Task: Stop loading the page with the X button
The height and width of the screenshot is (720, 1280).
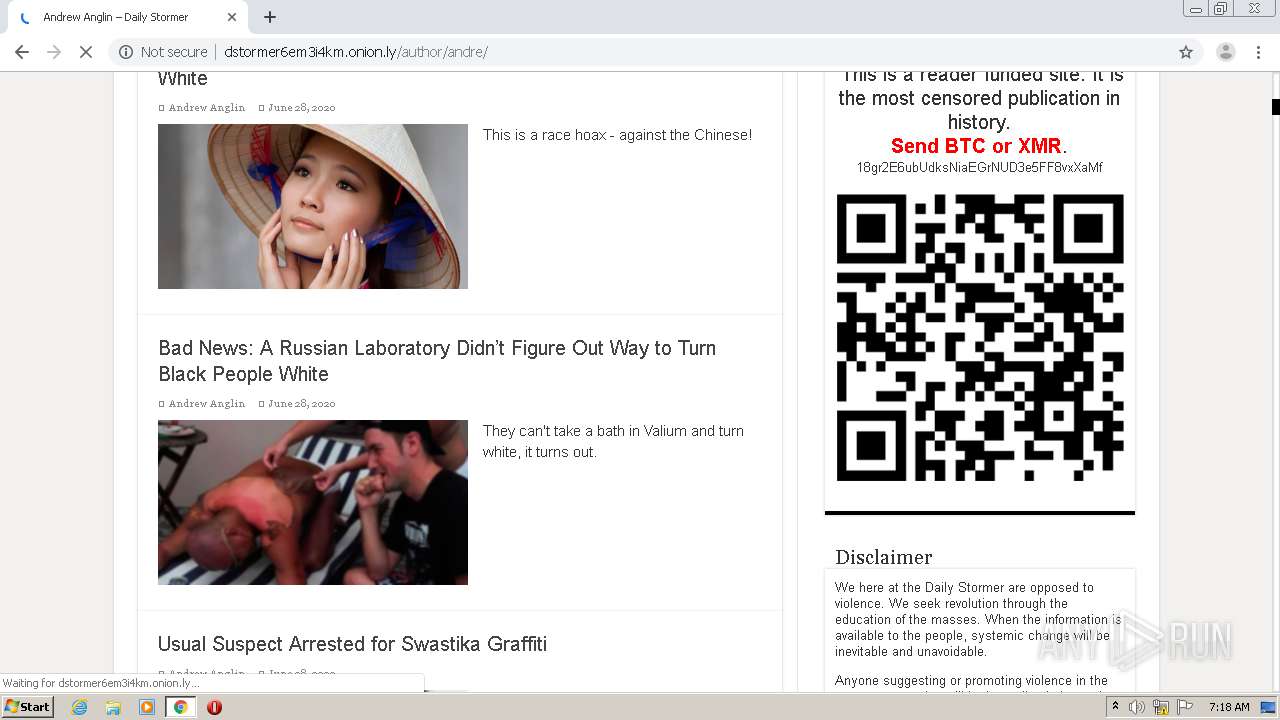Action: click(x=86, y=52)
